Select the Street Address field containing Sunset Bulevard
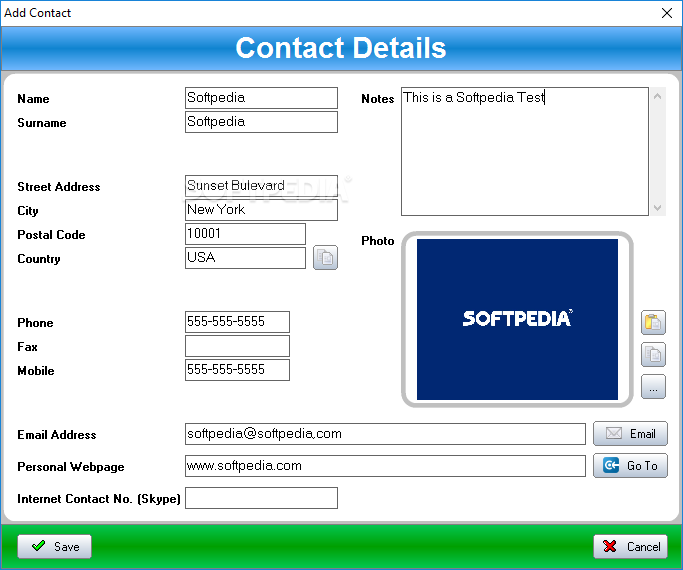 [261, 186]
